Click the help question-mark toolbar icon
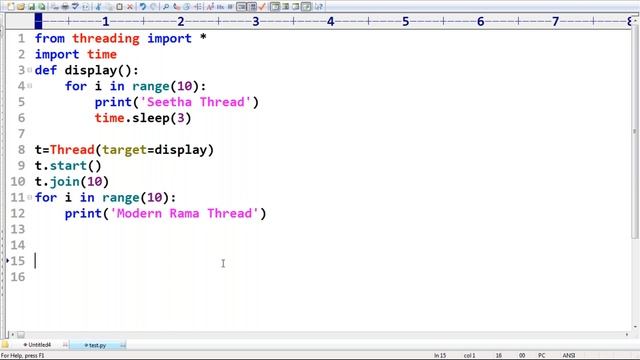The image size is (640, 360). [x=319, y=7]
